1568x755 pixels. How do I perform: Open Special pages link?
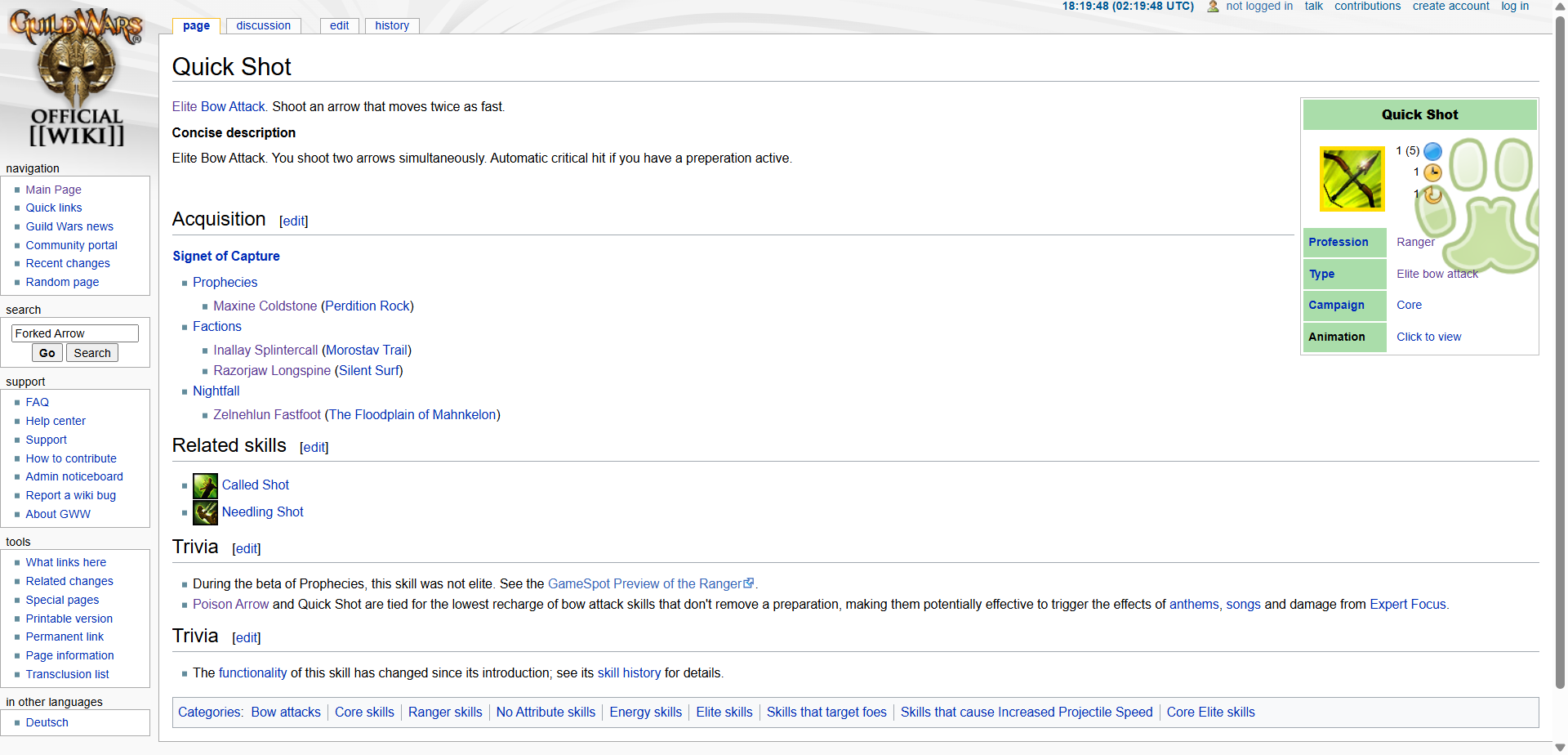62,600
